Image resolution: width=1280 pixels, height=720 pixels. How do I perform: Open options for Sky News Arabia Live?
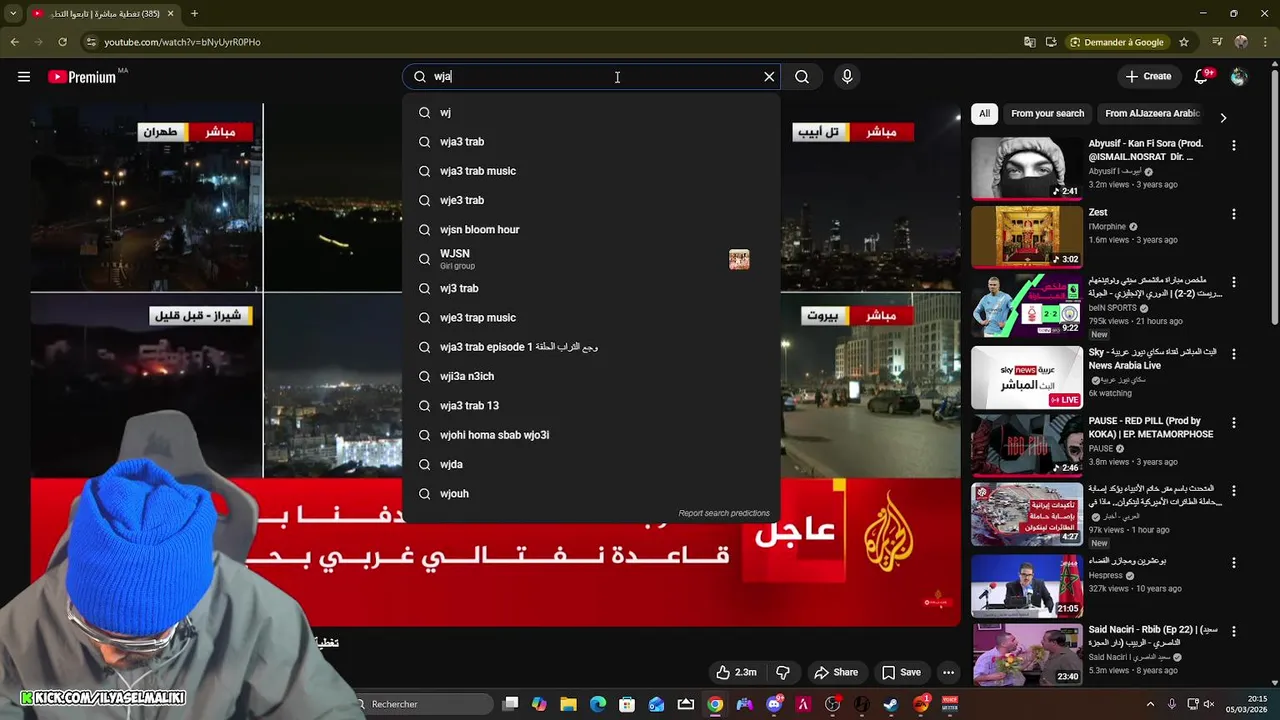1233,353
